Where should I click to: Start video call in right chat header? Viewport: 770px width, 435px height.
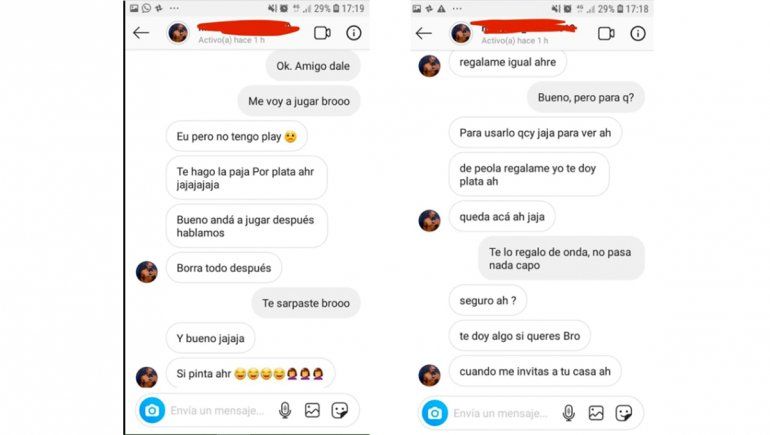(x=606, y=33)
